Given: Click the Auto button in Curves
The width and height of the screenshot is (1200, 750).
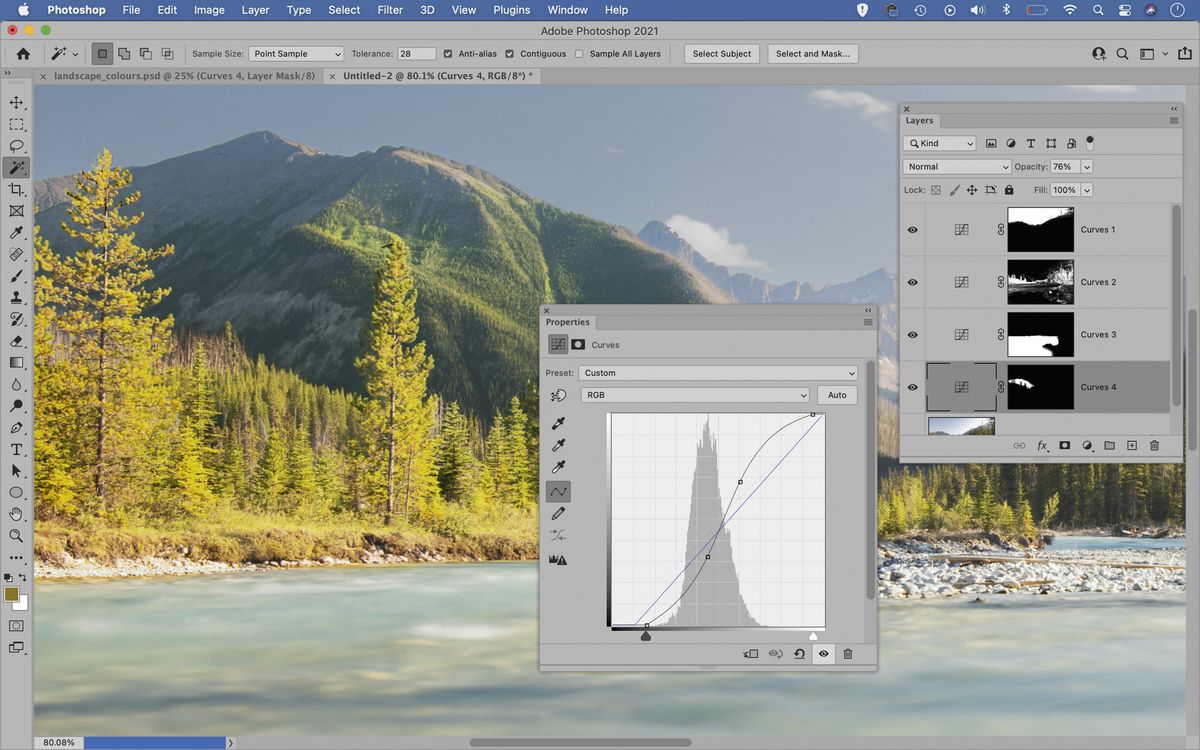Looking at the screenshot, I should click(x=836, y=395).
